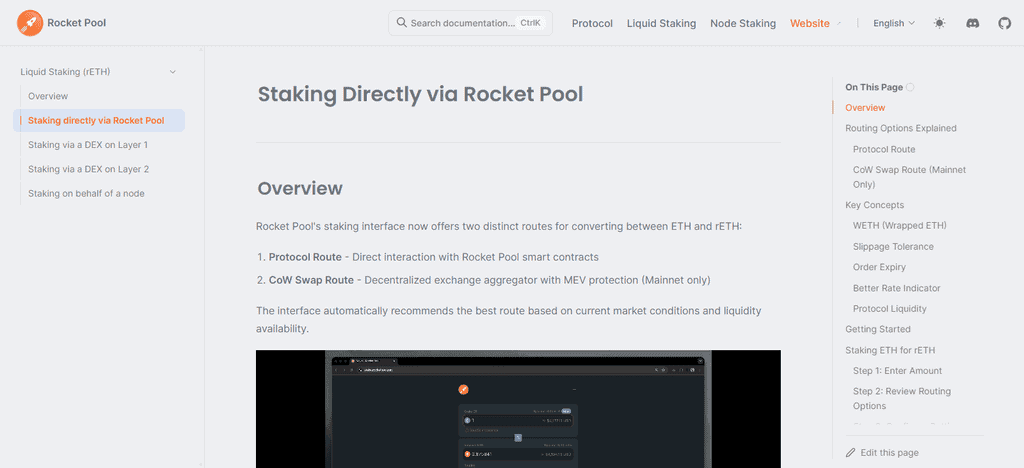Jump to Overview in On This Page
Image resolution: width=1024 pixels, height=468 pixels.
865,108
